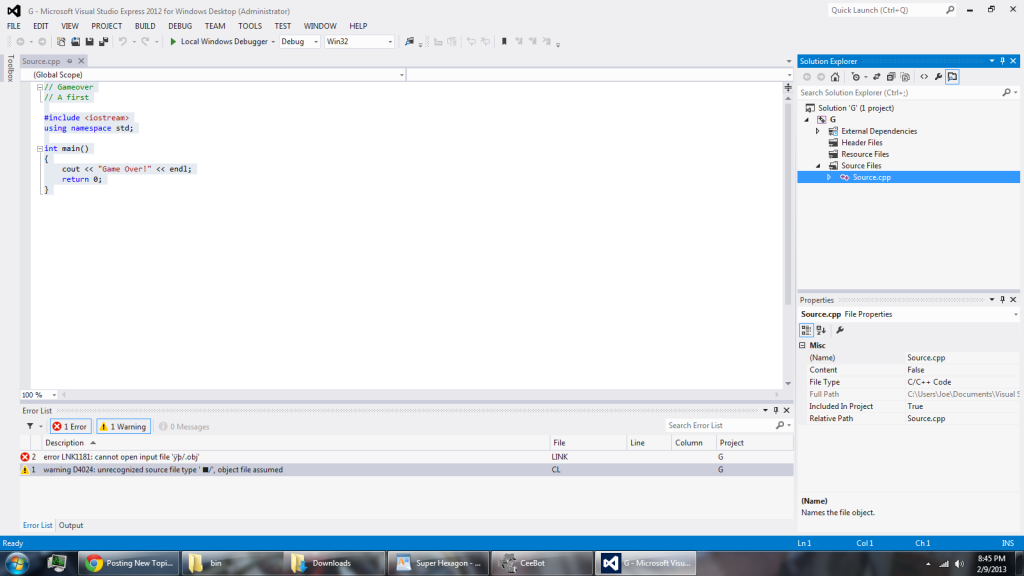Collapse the Misc properties category
This screenshot has width=1024, height=576.
click(803, 345)
